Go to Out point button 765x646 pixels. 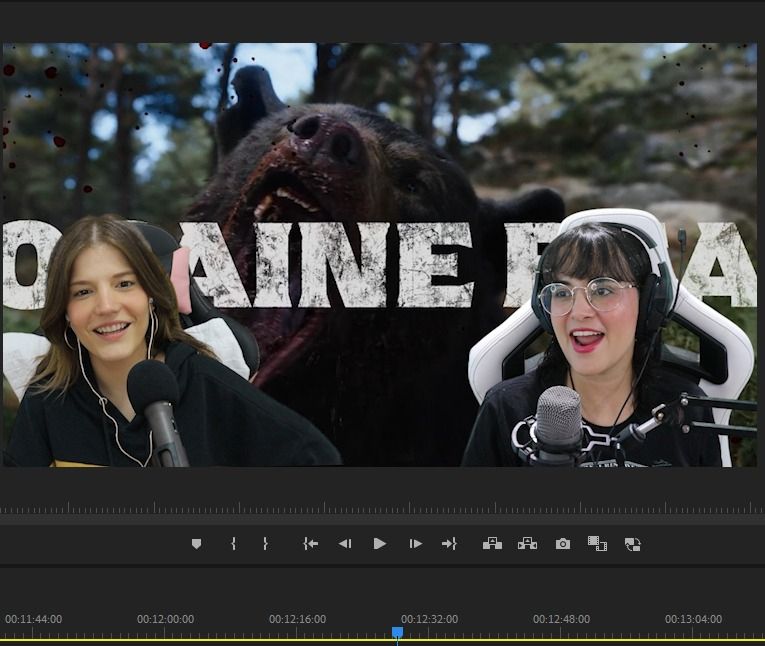449,544
